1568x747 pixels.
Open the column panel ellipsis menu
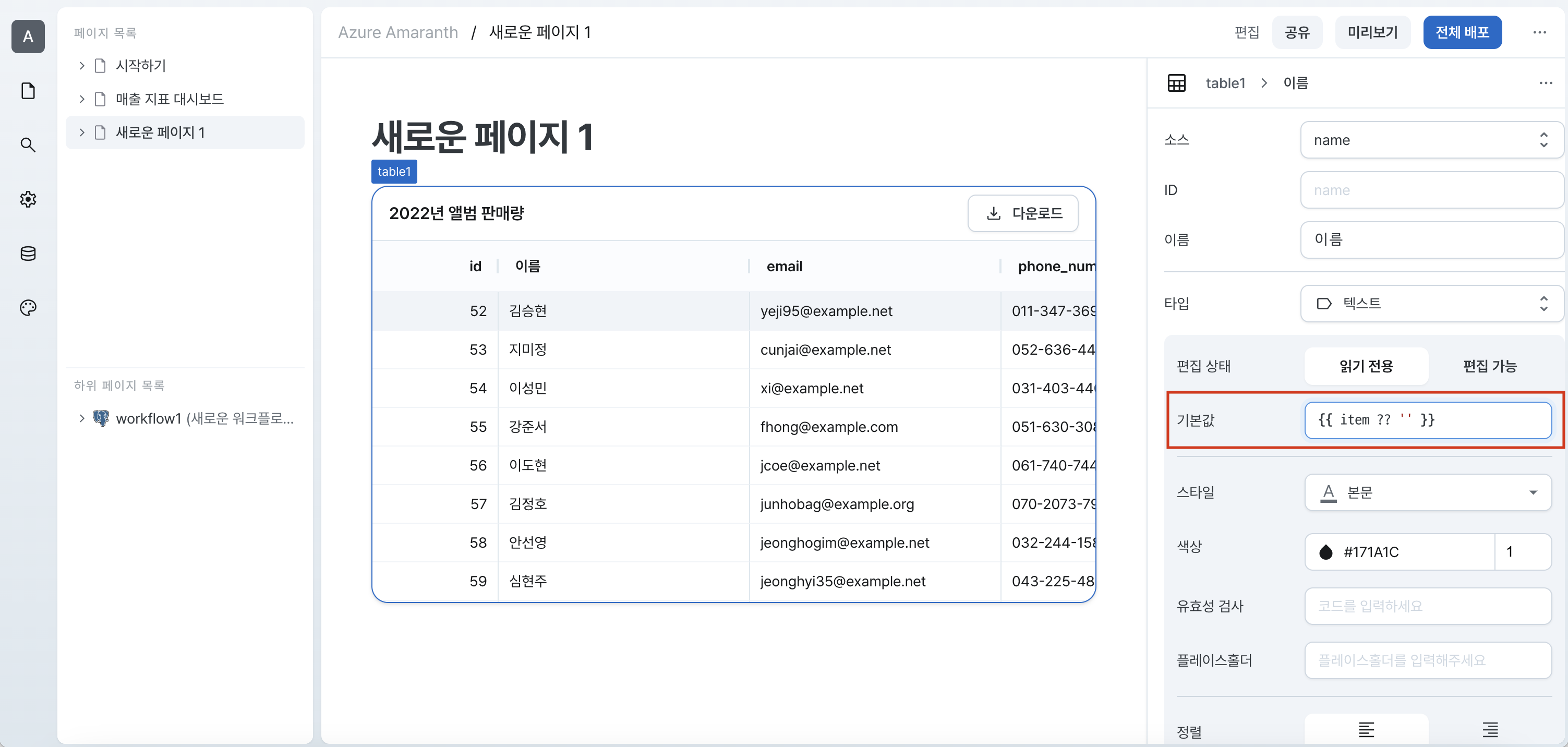coord(1546,83)
